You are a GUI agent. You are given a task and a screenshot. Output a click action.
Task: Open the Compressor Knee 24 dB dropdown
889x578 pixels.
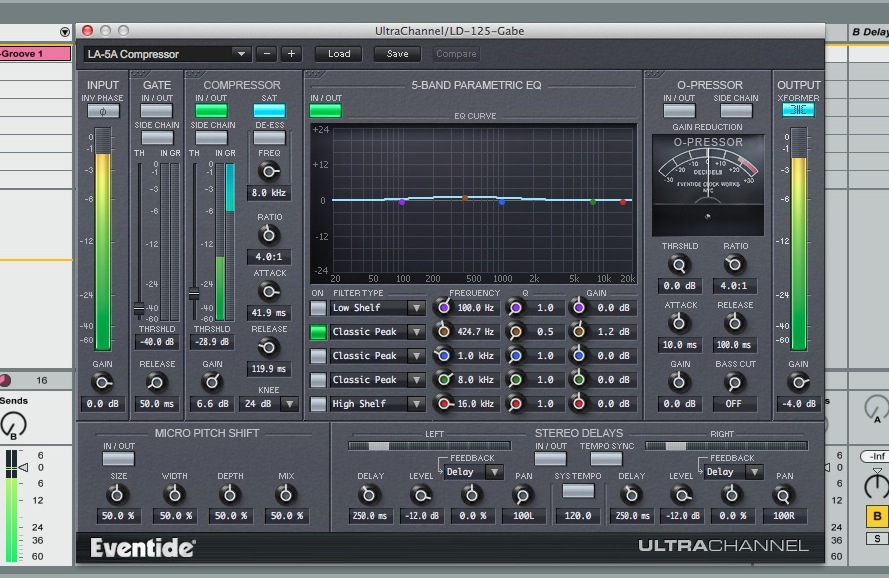pos(289,404)
